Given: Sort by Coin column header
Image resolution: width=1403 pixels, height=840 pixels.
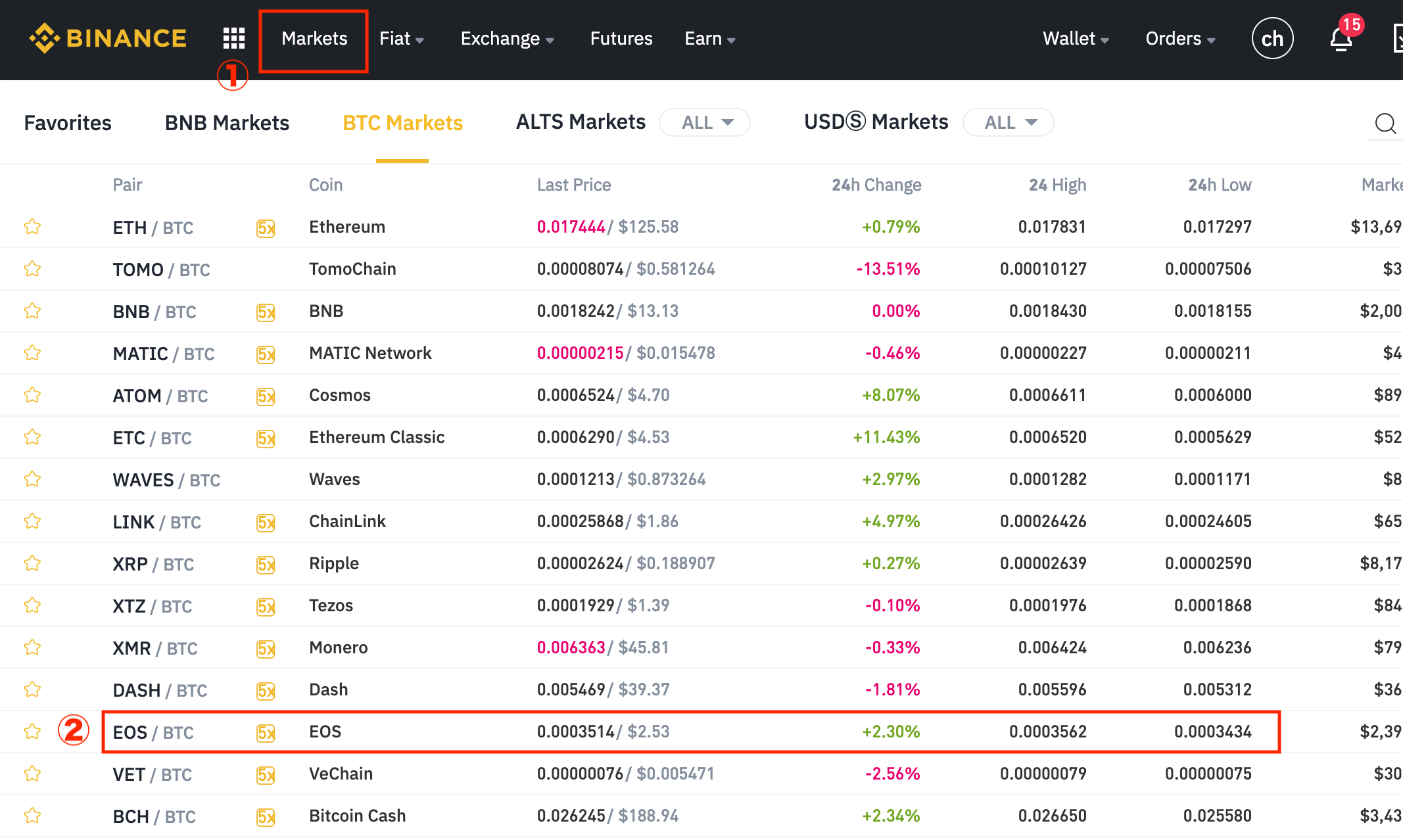Looking at the screenshot, I should 325,185.
